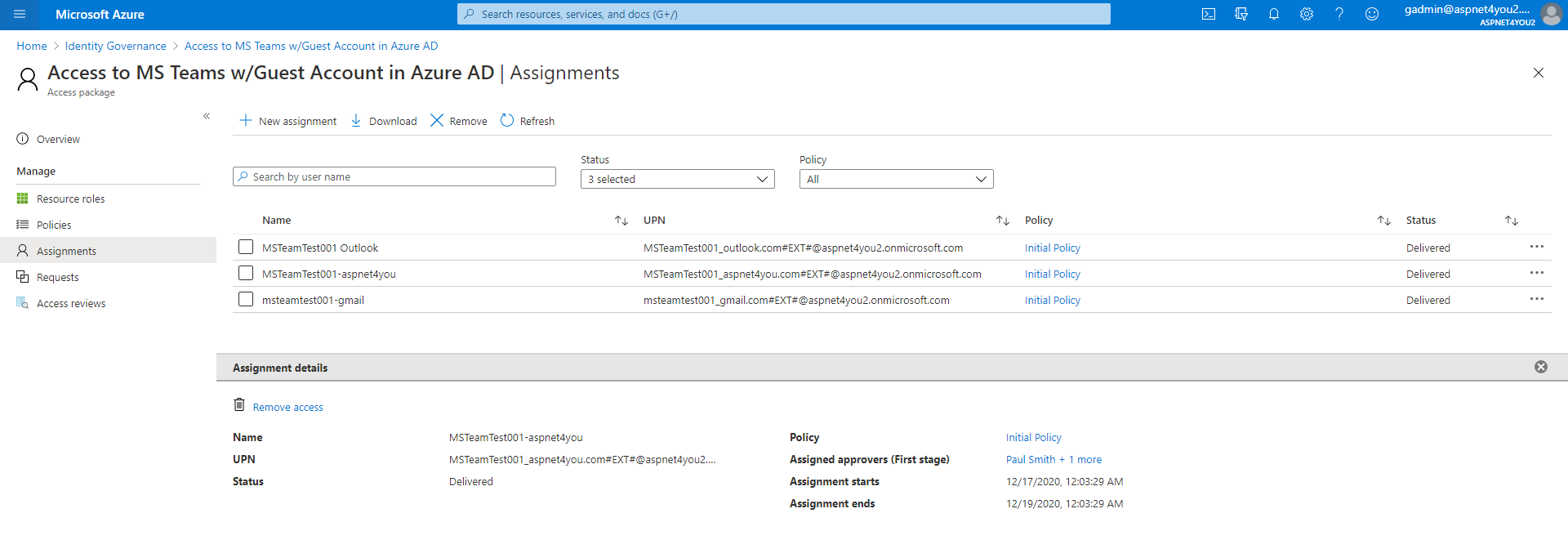Open the access package breadcrumb link
The height and width of the screenshot is (540, 1568).
(x=311, y=46)
